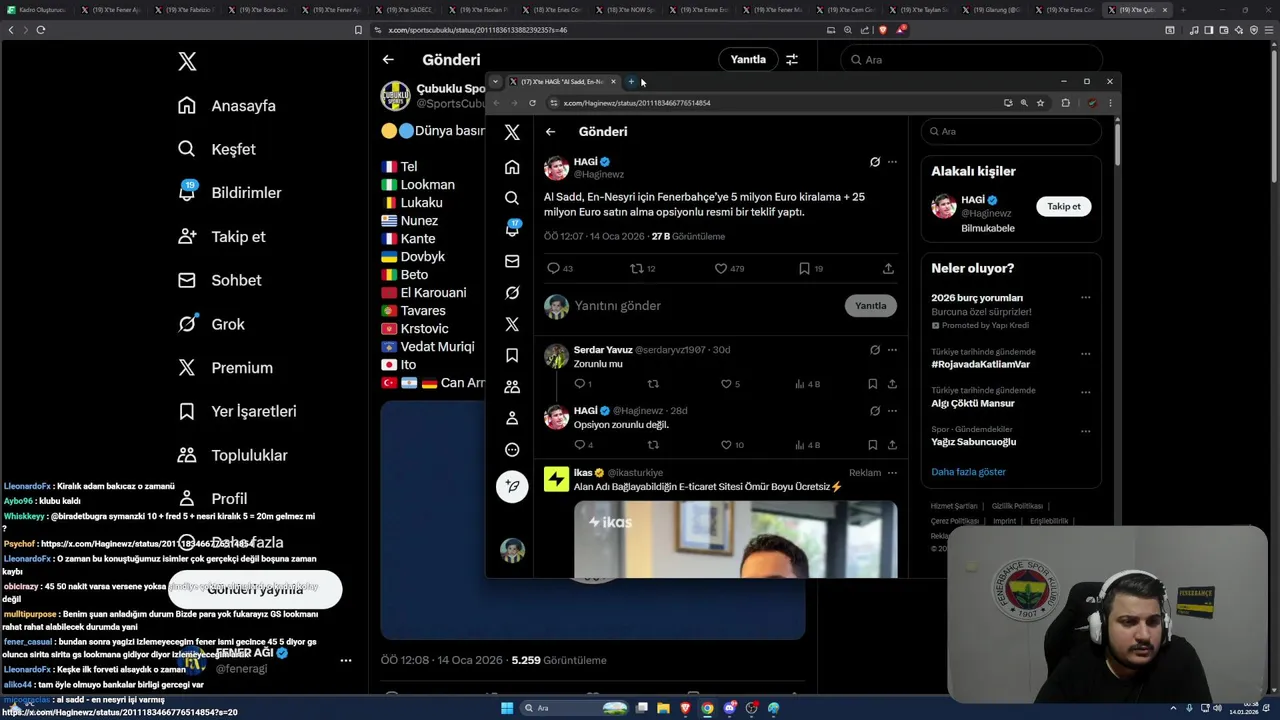Like HAGİ's main post with 479 likes
Viewport: 1280px width, 720px height.
720,268
